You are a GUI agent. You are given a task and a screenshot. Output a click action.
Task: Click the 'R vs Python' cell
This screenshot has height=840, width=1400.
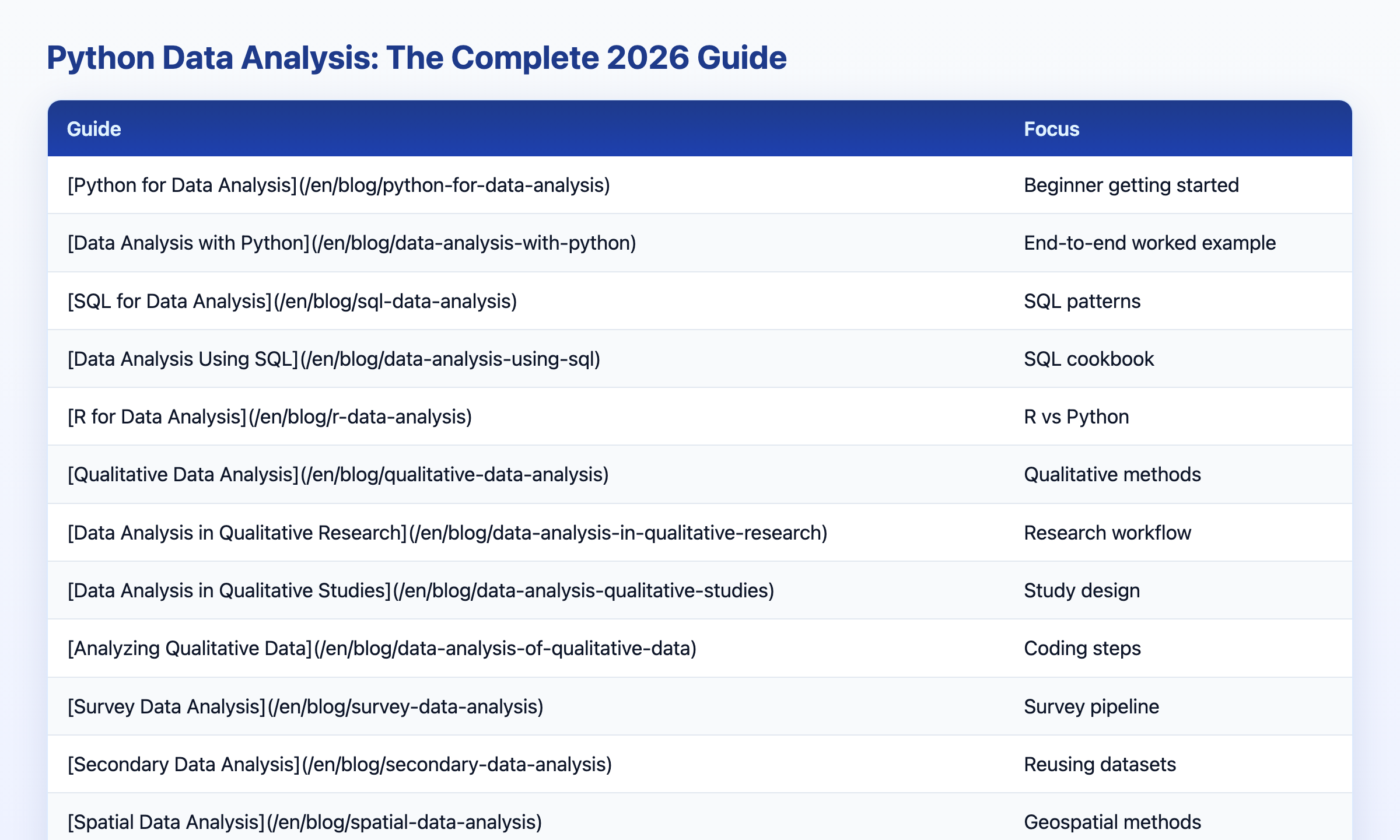pyautogui.click(x=1076, y=416)
